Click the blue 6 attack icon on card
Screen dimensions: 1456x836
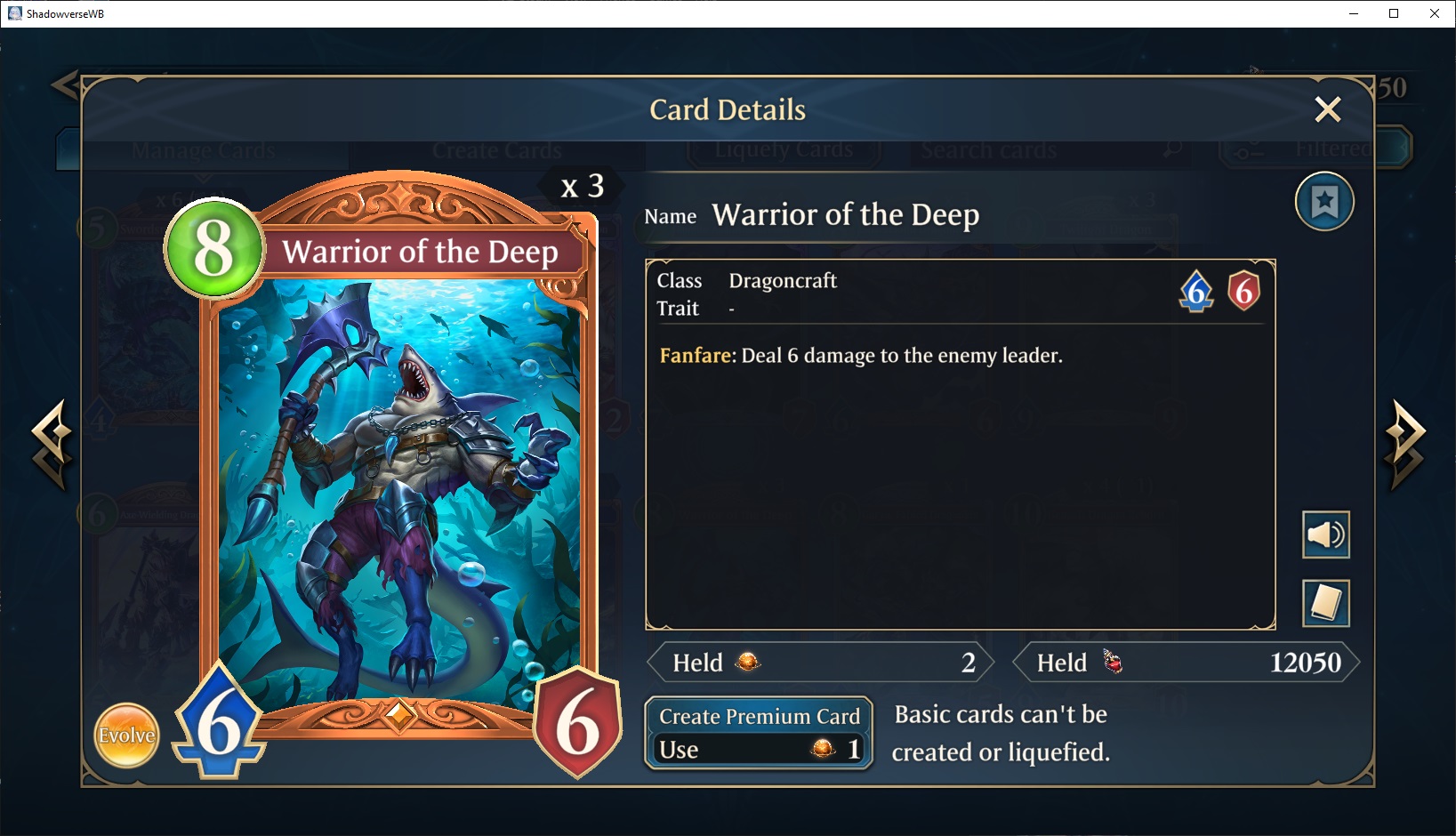(220, 724)
